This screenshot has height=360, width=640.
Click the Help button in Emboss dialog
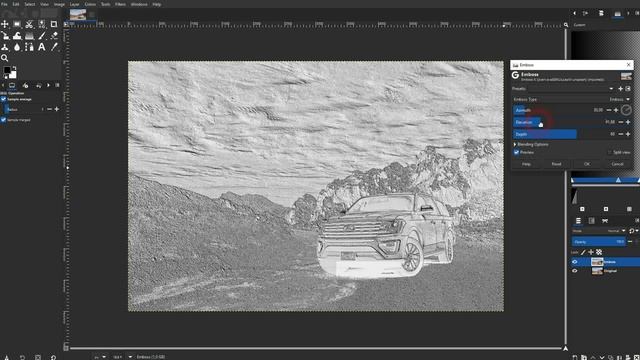click(526, 164)
